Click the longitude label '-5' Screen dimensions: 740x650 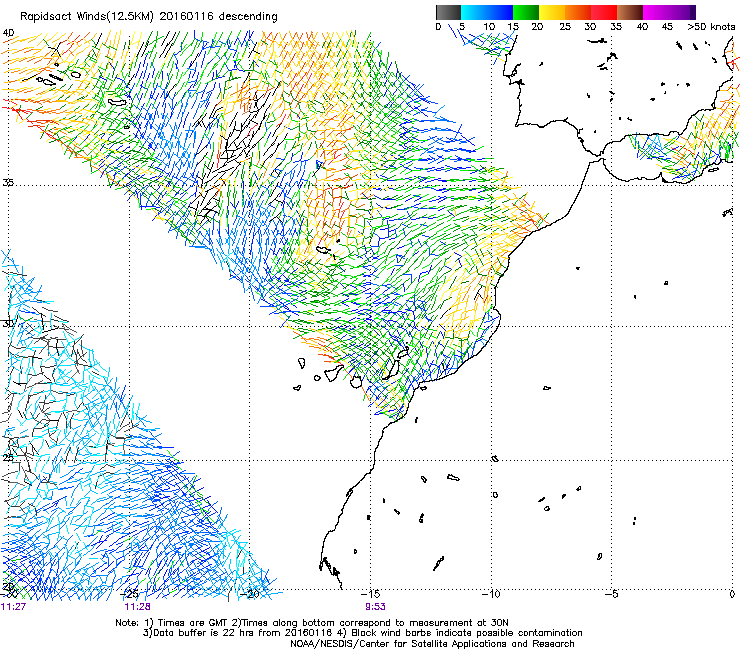point(612,594)
